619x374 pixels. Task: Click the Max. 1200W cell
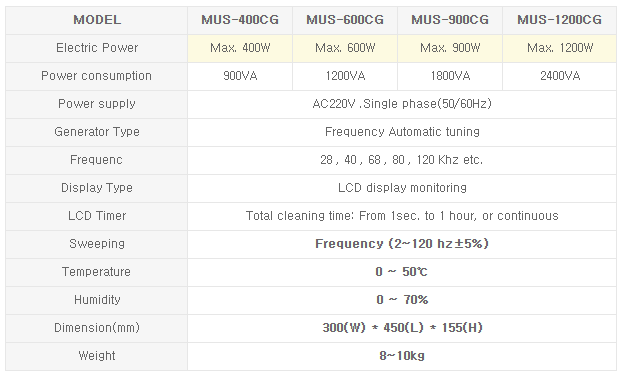pyautogui.click(x=559, y=48)
